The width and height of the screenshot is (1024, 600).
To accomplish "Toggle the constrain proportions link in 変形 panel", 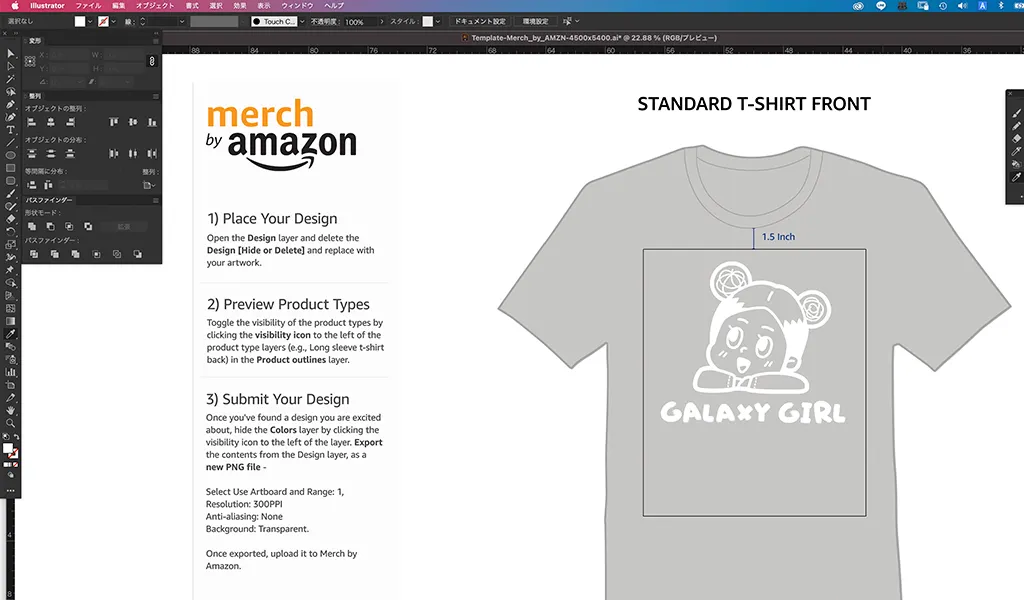I will 152,61.
